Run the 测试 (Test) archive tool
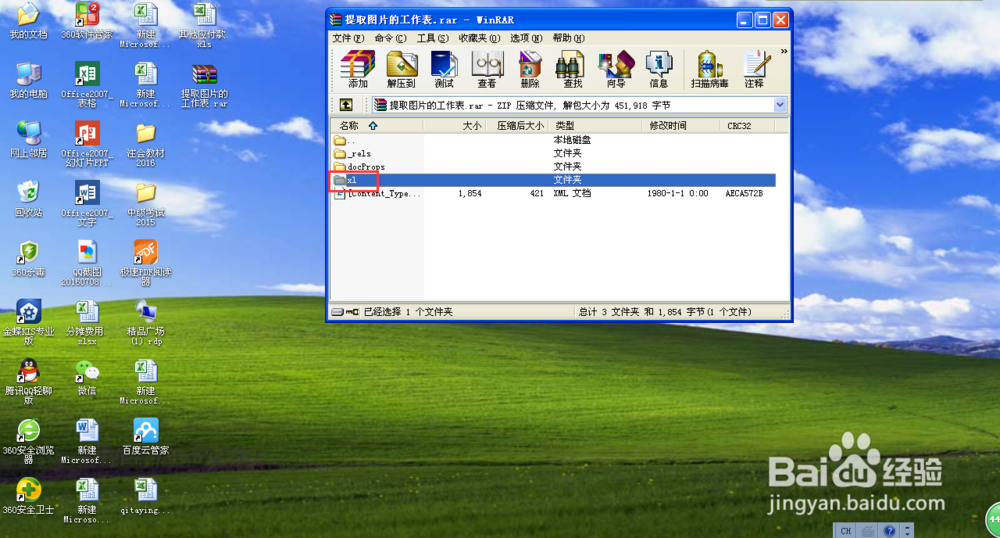 444,69
